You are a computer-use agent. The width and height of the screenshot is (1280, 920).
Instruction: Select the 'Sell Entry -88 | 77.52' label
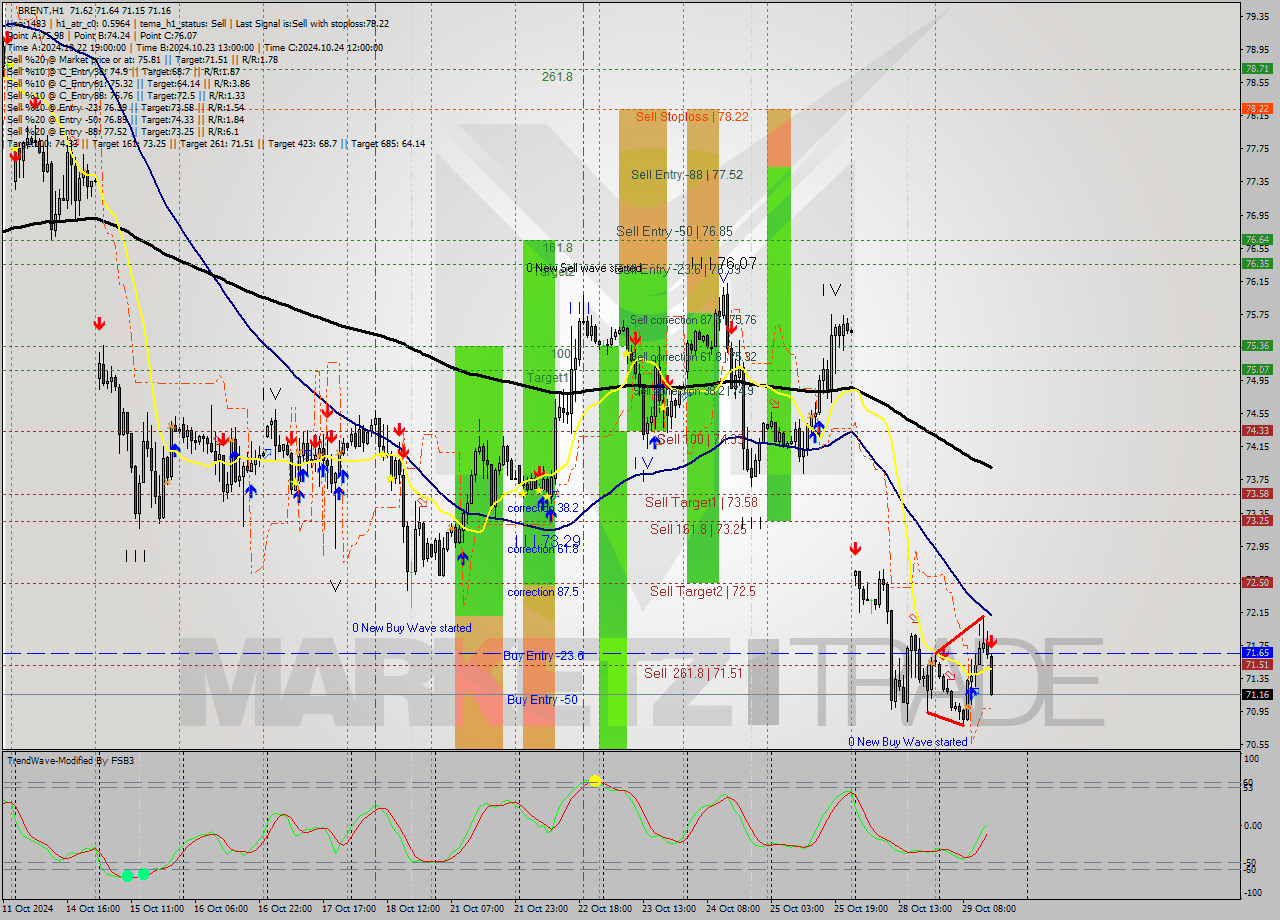686,174
